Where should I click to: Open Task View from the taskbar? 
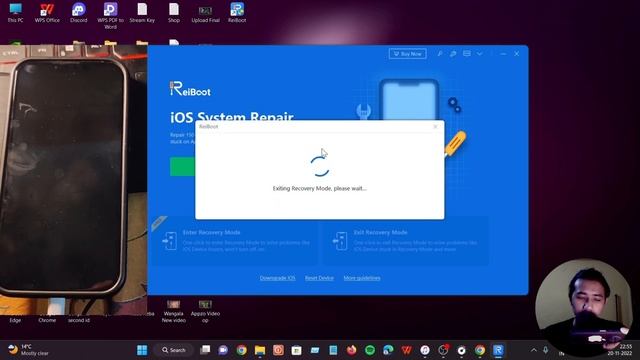[x=205, y=350]
